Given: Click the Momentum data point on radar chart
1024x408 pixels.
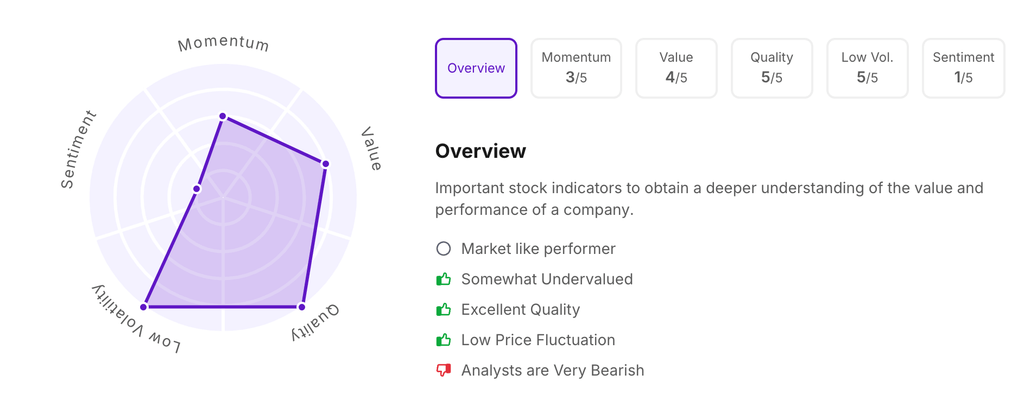Looking at the screenshot, I should [223, 117].
